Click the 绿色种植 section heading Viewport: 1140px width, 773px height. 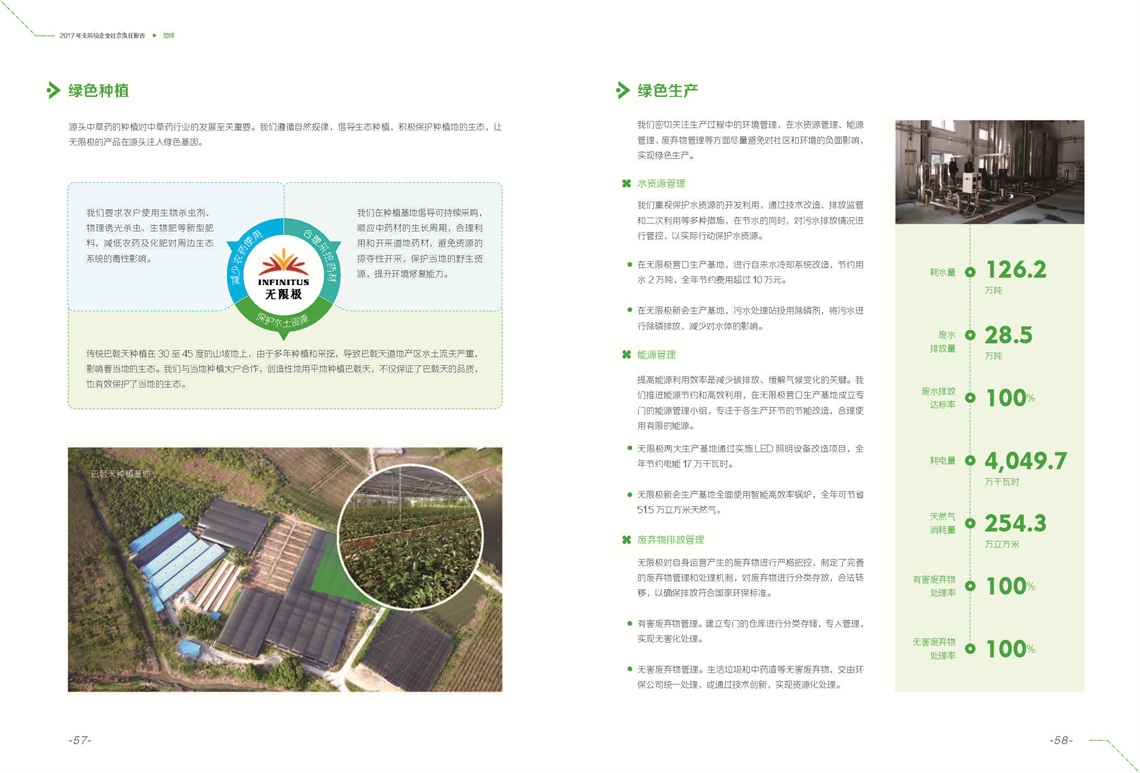point(98,91)
